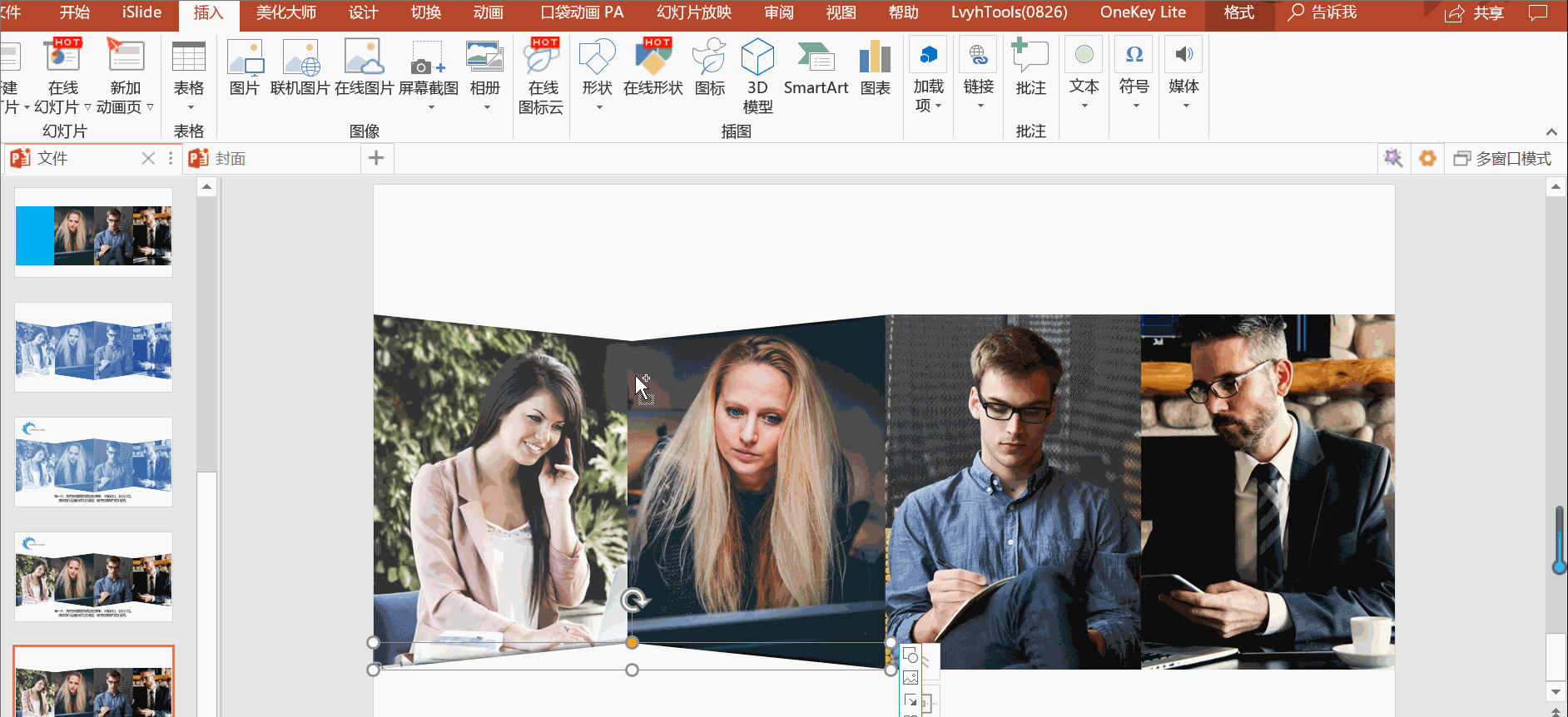Screen dimensions: 1568x717
Task: Click the Share (共享) button
Action: point(1474,13)
